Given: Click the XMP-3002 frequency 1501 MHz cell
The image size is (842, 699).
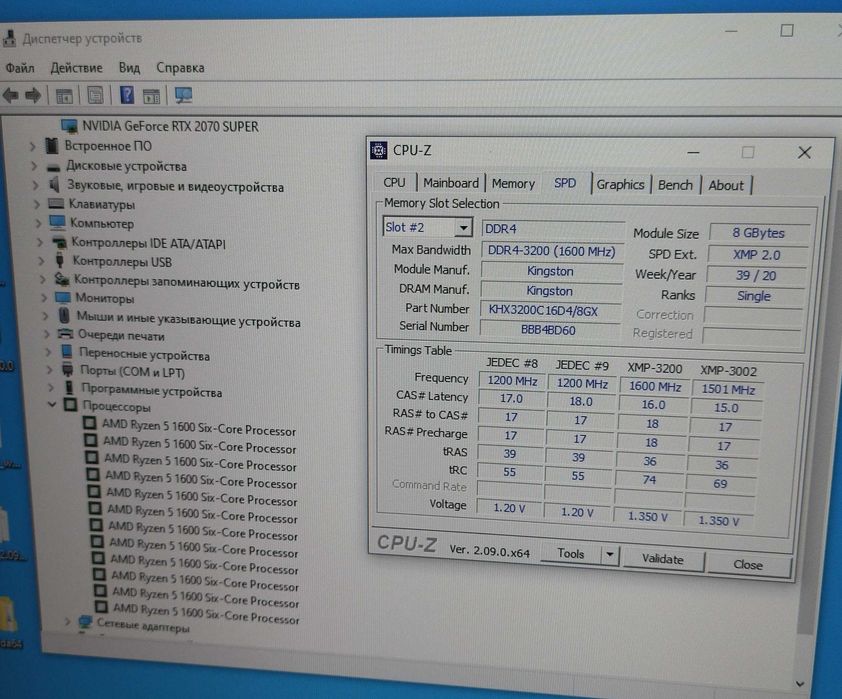Looking at the screenshot, I should tap(728, 389).
